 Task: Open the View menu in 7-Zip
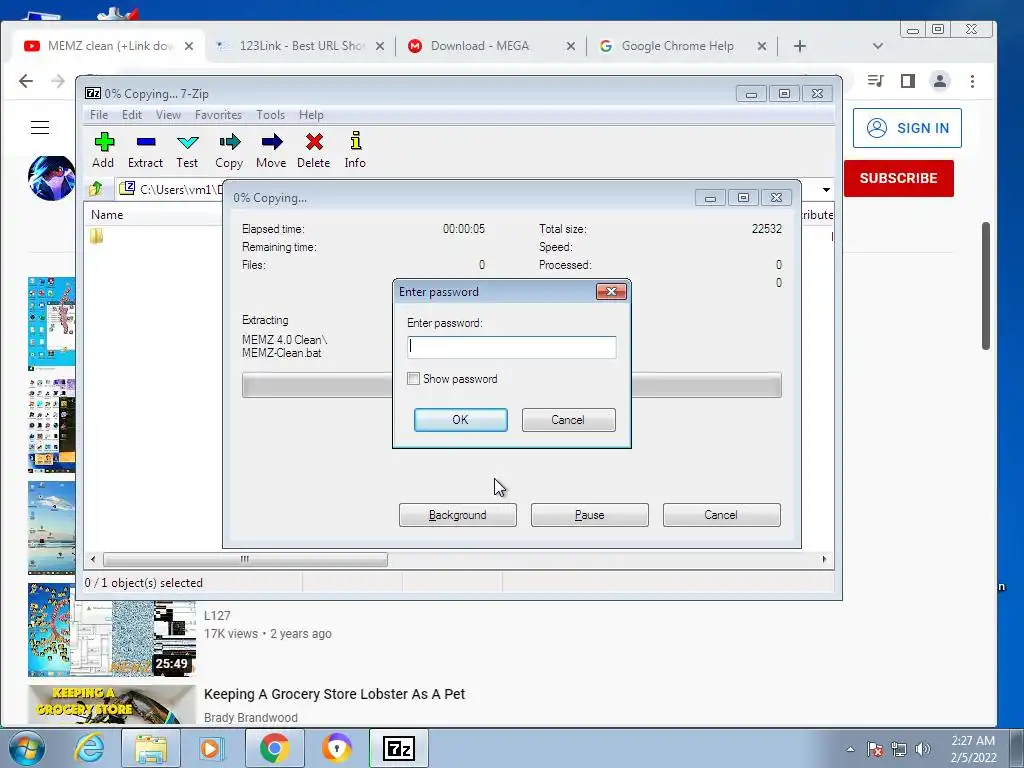(168, 115)
